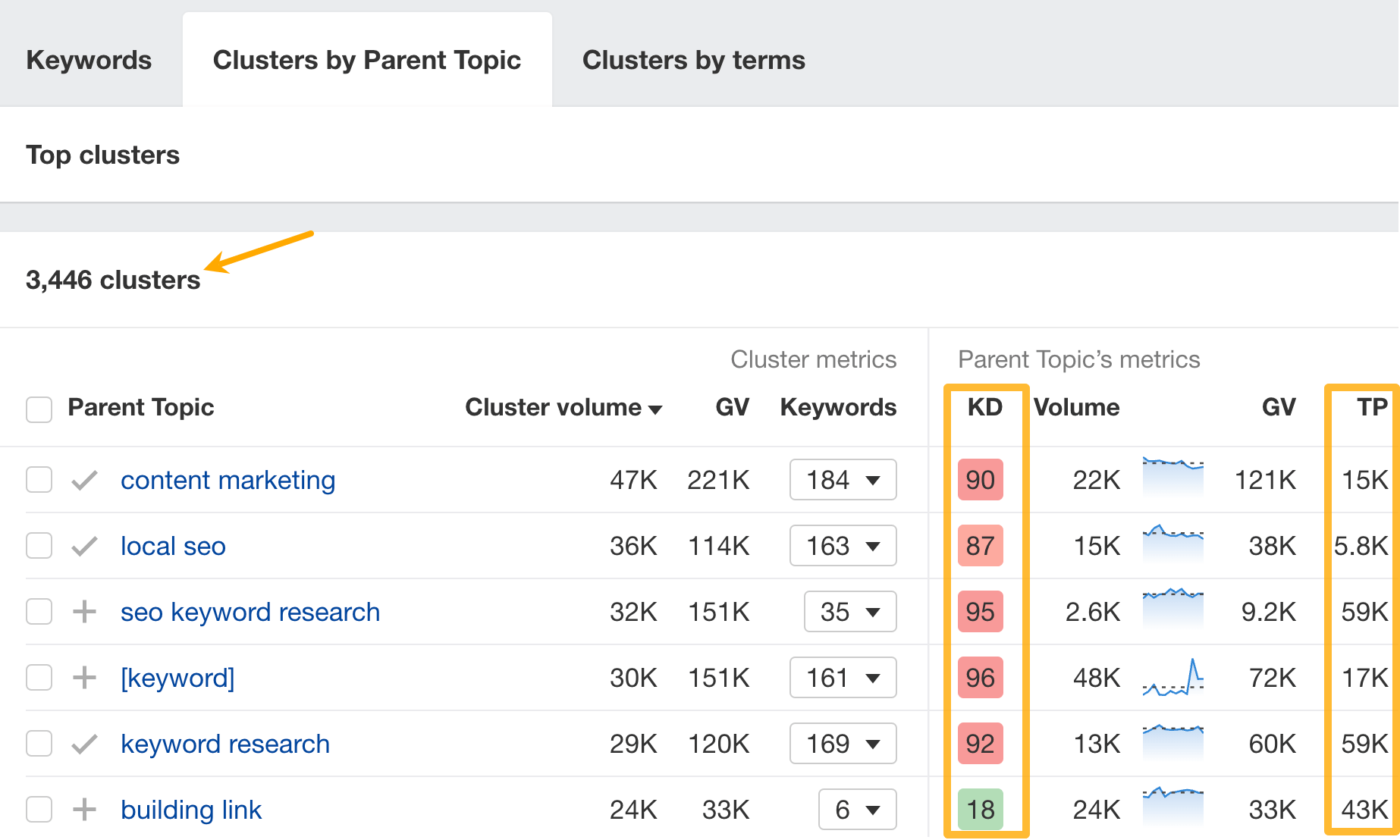The height and width of the screenshot is (840, 1400).
Task: Expand the 163 keywords dropdown for local seo
Action: click(843, 545)
